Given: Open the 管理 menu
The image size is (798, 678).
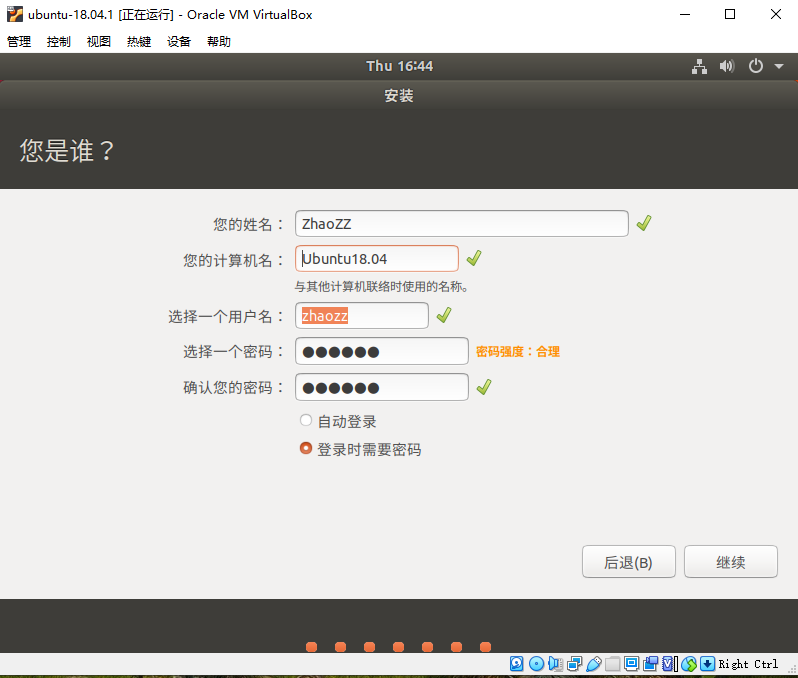Looking at the screenshot, I should click(19, 41).
